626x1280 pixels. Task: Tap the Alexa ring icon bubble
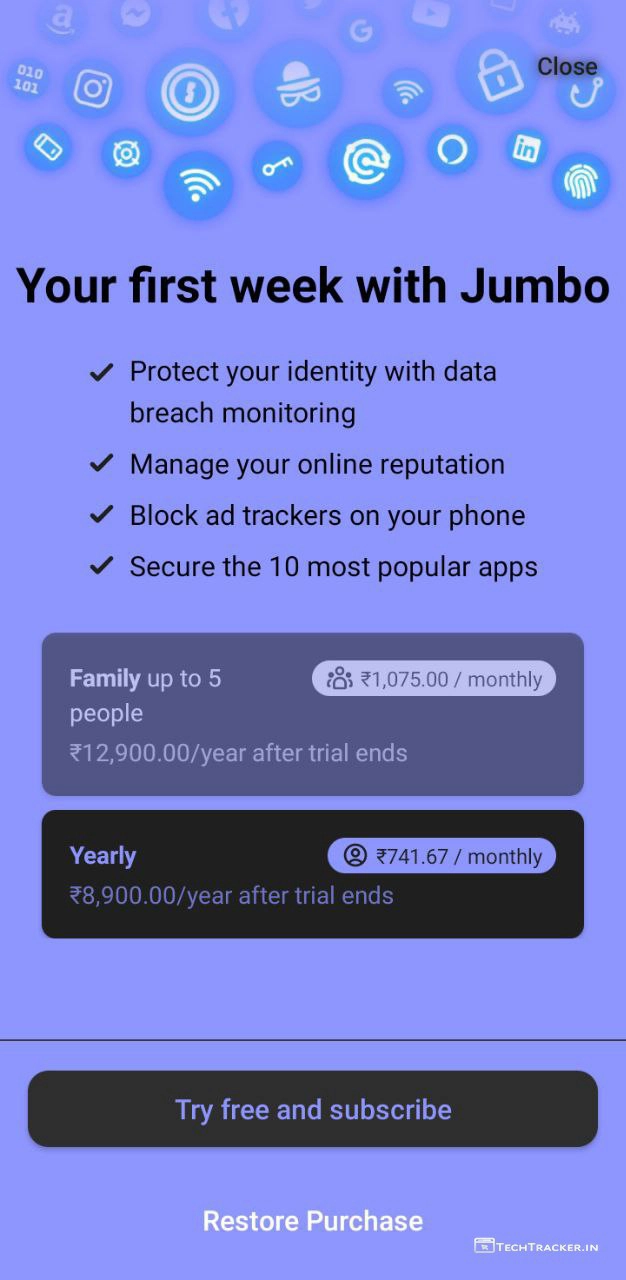tap(452, 150)
